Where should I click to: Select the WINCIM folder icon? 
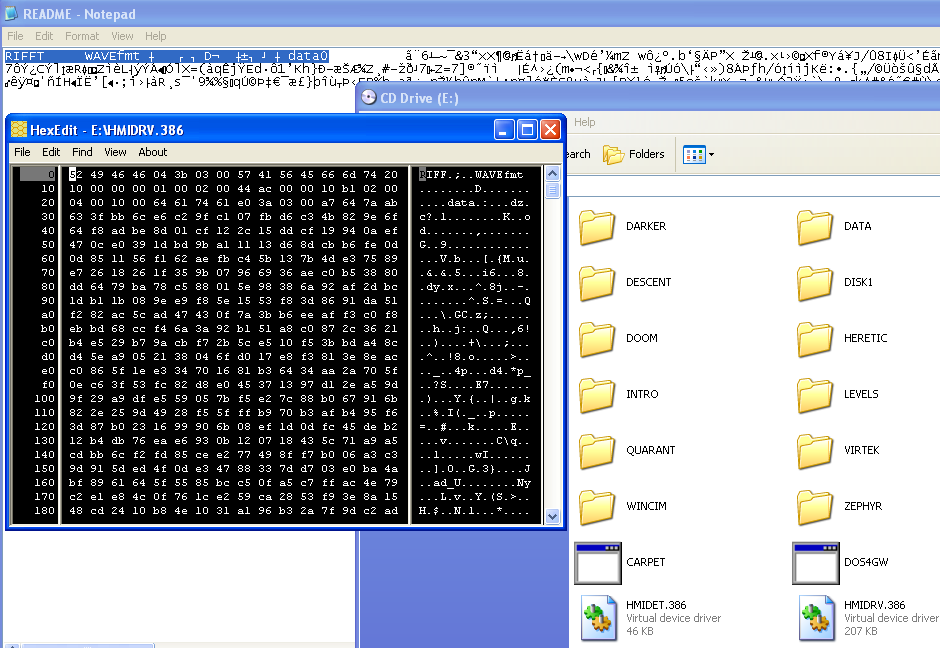click(597, 507)
